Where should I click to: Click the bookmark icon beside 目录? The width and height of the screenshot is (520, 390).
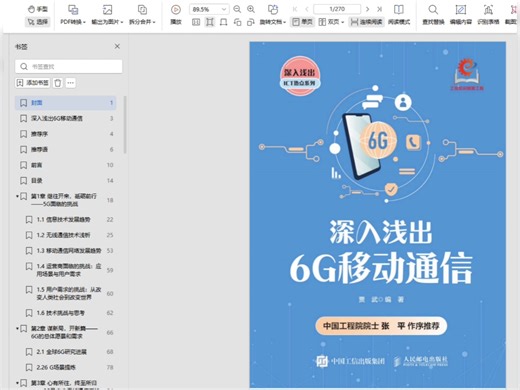(23, 181)
